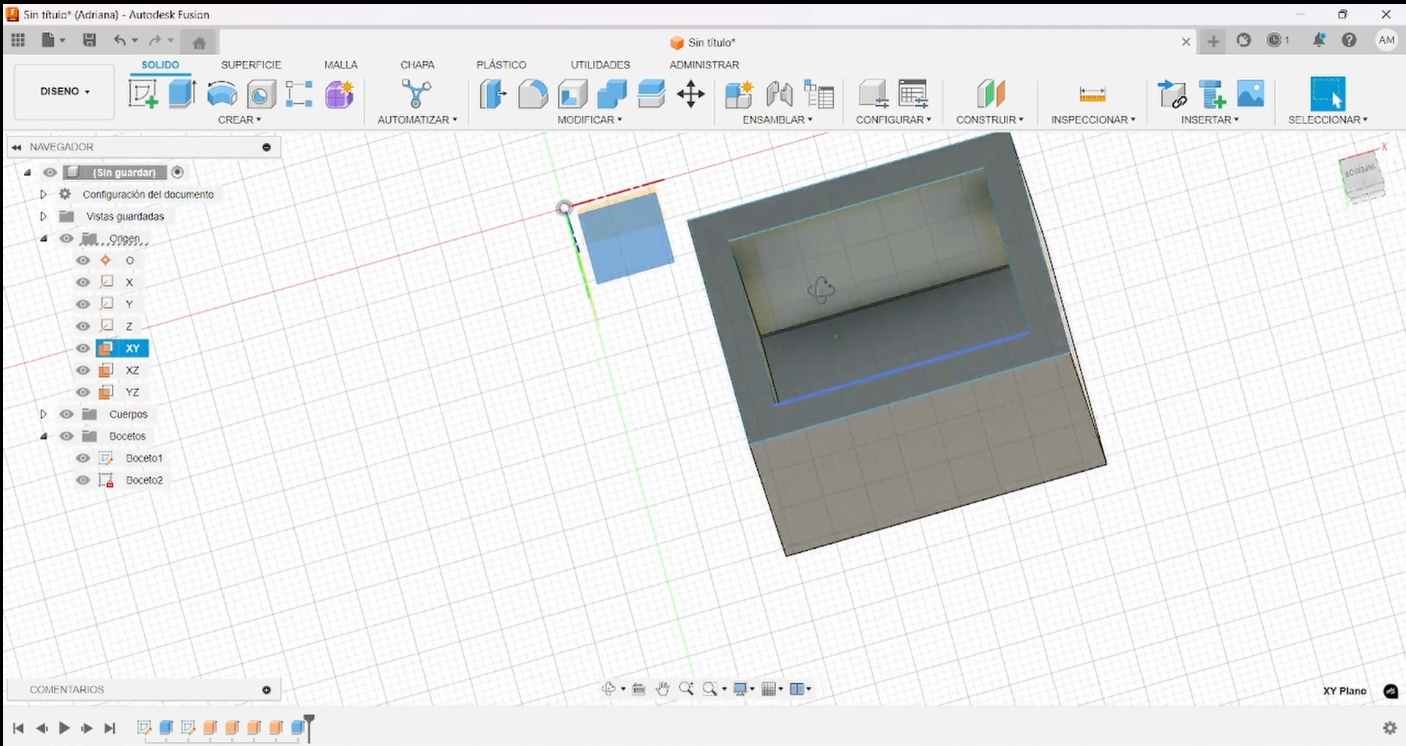This screenshot has height=746, width=1406.
Task: Toggle visibility of Cuerpos folder
Action: pos(67,414)
